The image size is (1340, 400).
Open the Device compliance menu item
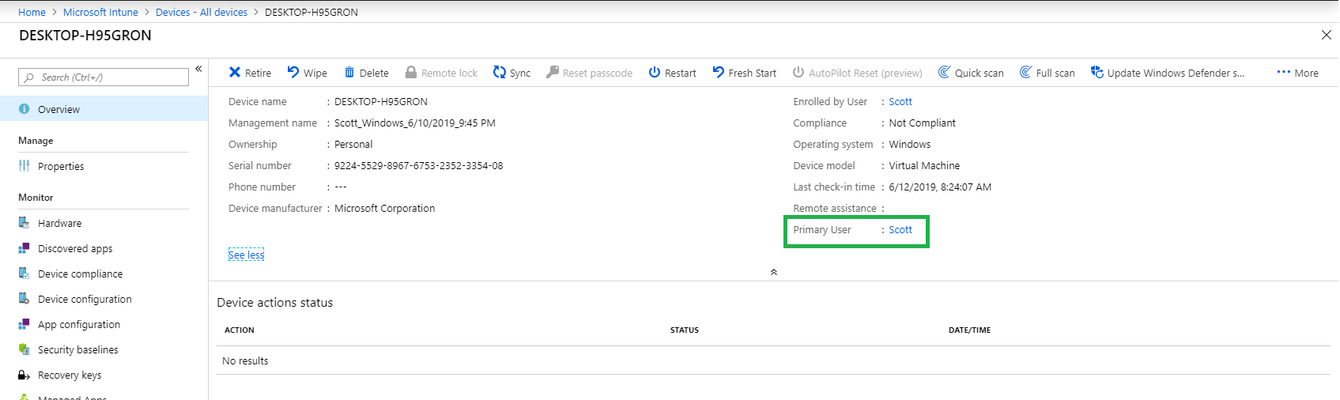tap(104, 273)
